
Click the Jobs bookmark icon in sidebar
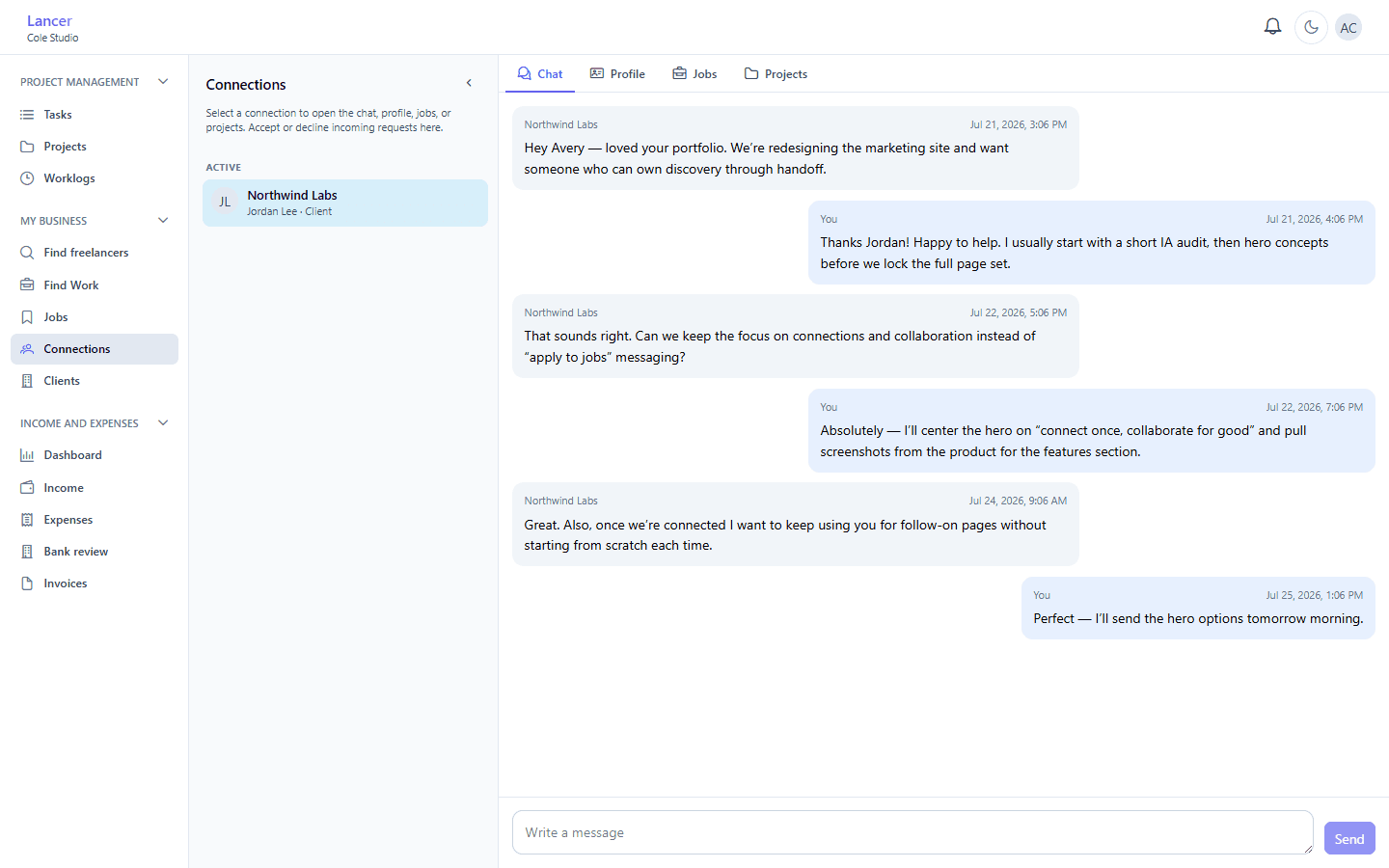tap(27, 317)
